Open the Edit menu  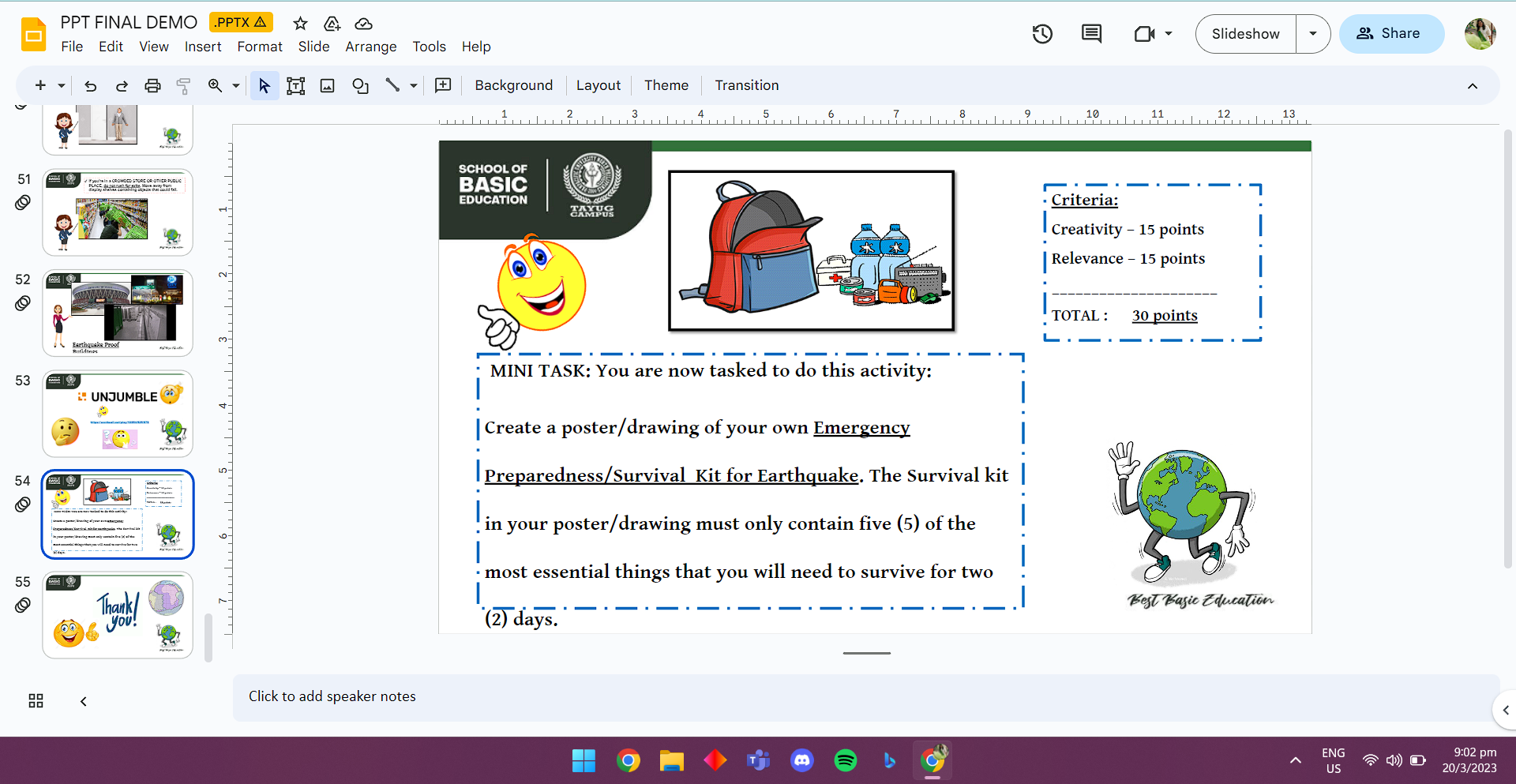point(111,47)
